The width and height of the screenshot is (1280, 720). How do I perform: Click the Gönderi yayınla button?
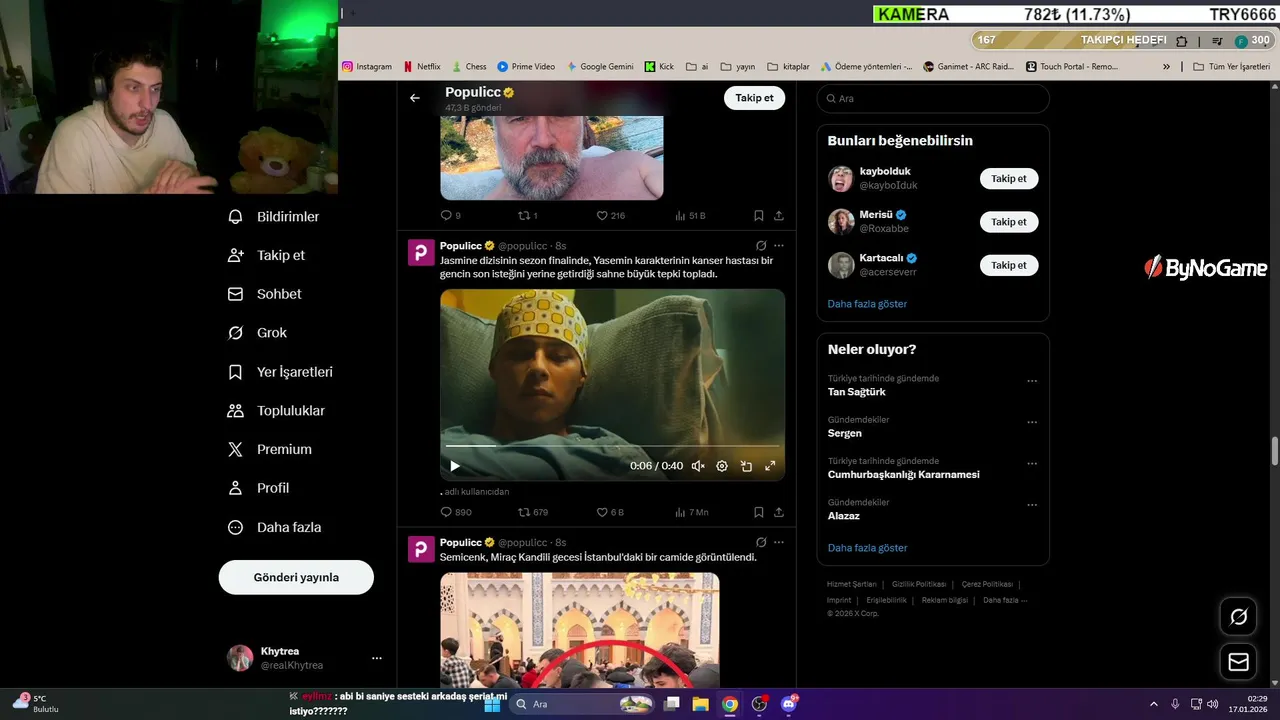coord(296,577)
